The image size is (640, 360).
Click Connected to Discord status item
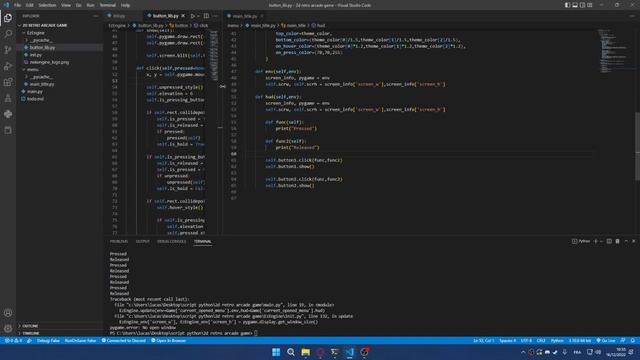coord(124,340)
